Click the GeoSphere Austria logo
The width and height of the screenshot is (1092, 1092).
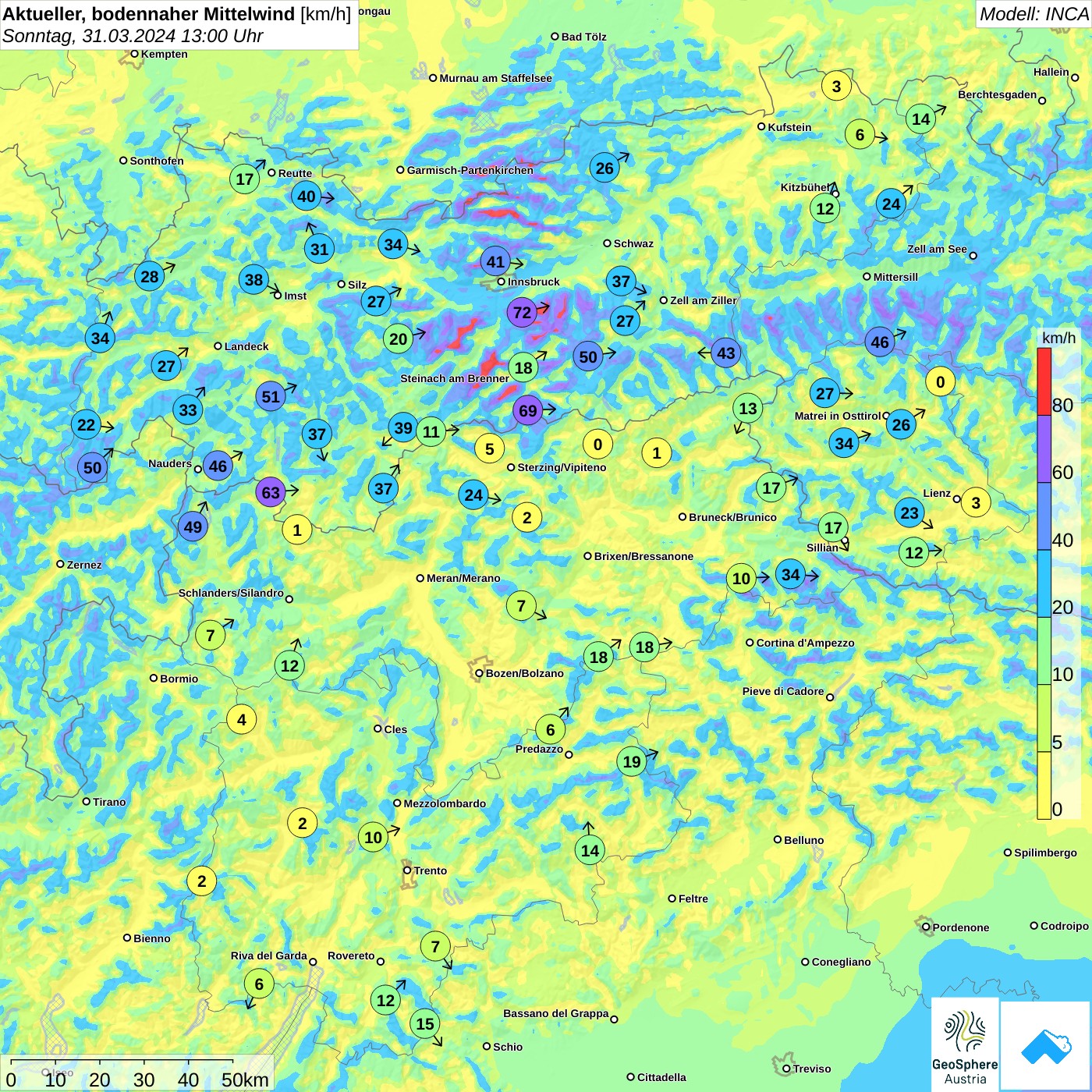tap(965, 1045)
